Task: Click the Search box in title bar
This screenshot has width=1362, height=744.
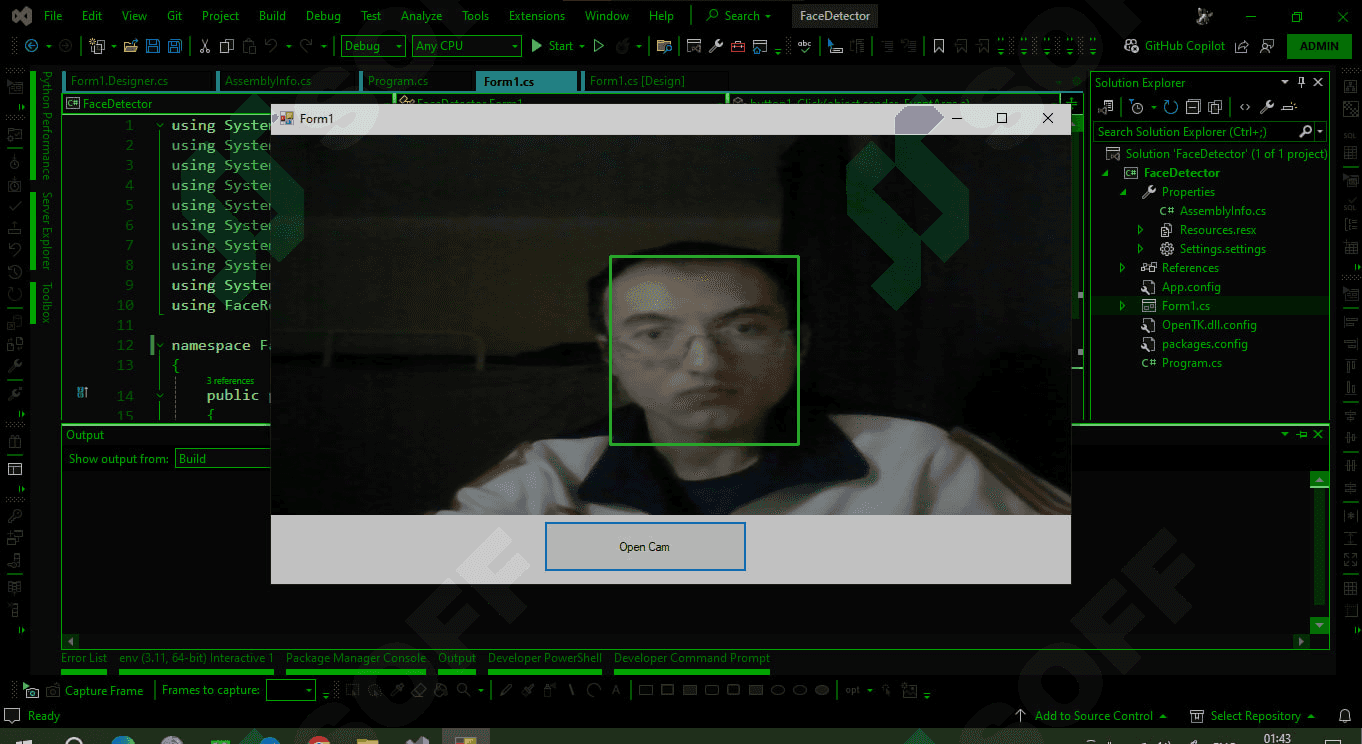Action: [x=740, y=16]
